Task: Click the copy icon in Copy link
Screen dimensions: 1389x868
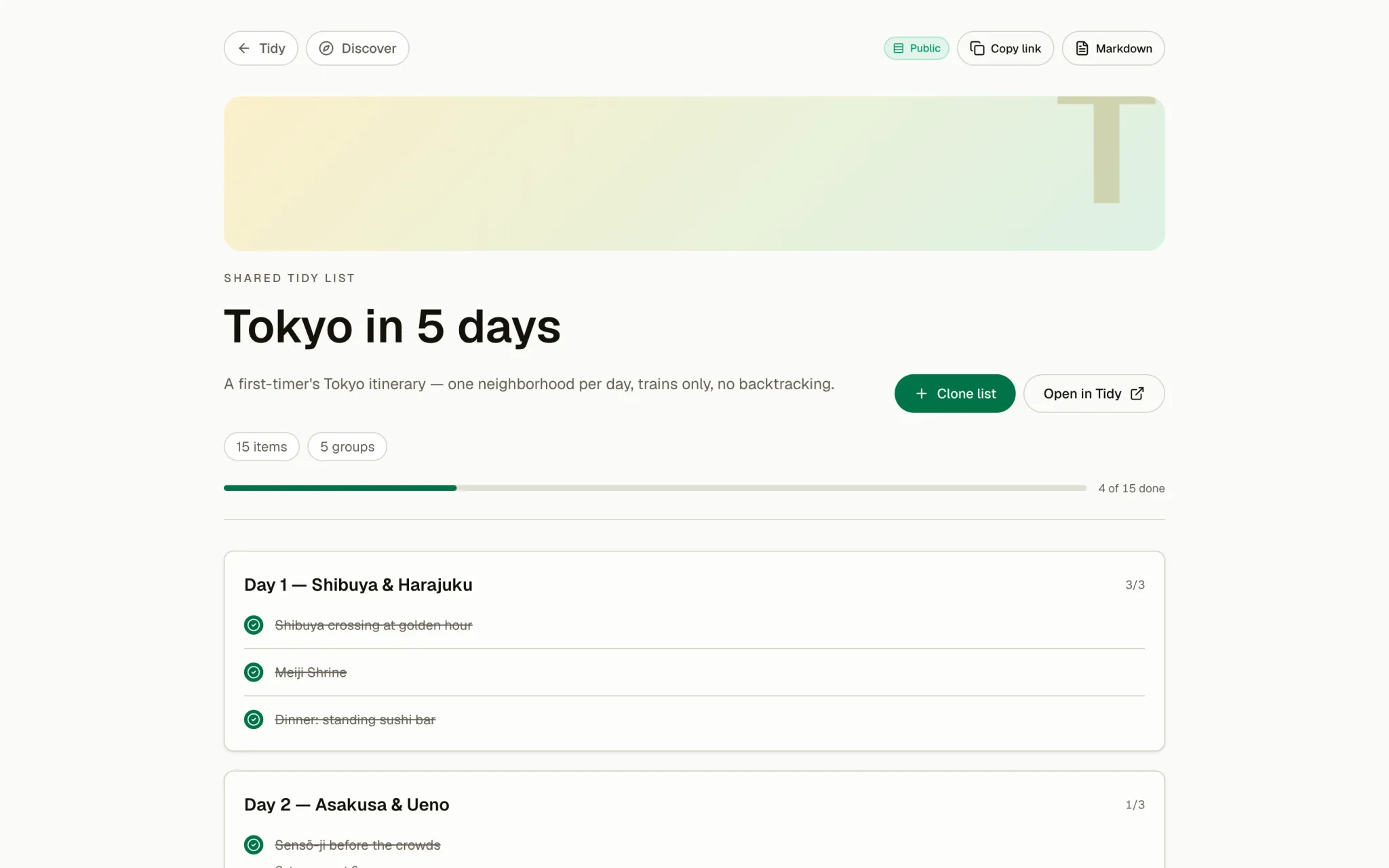Action: (977, 48)
